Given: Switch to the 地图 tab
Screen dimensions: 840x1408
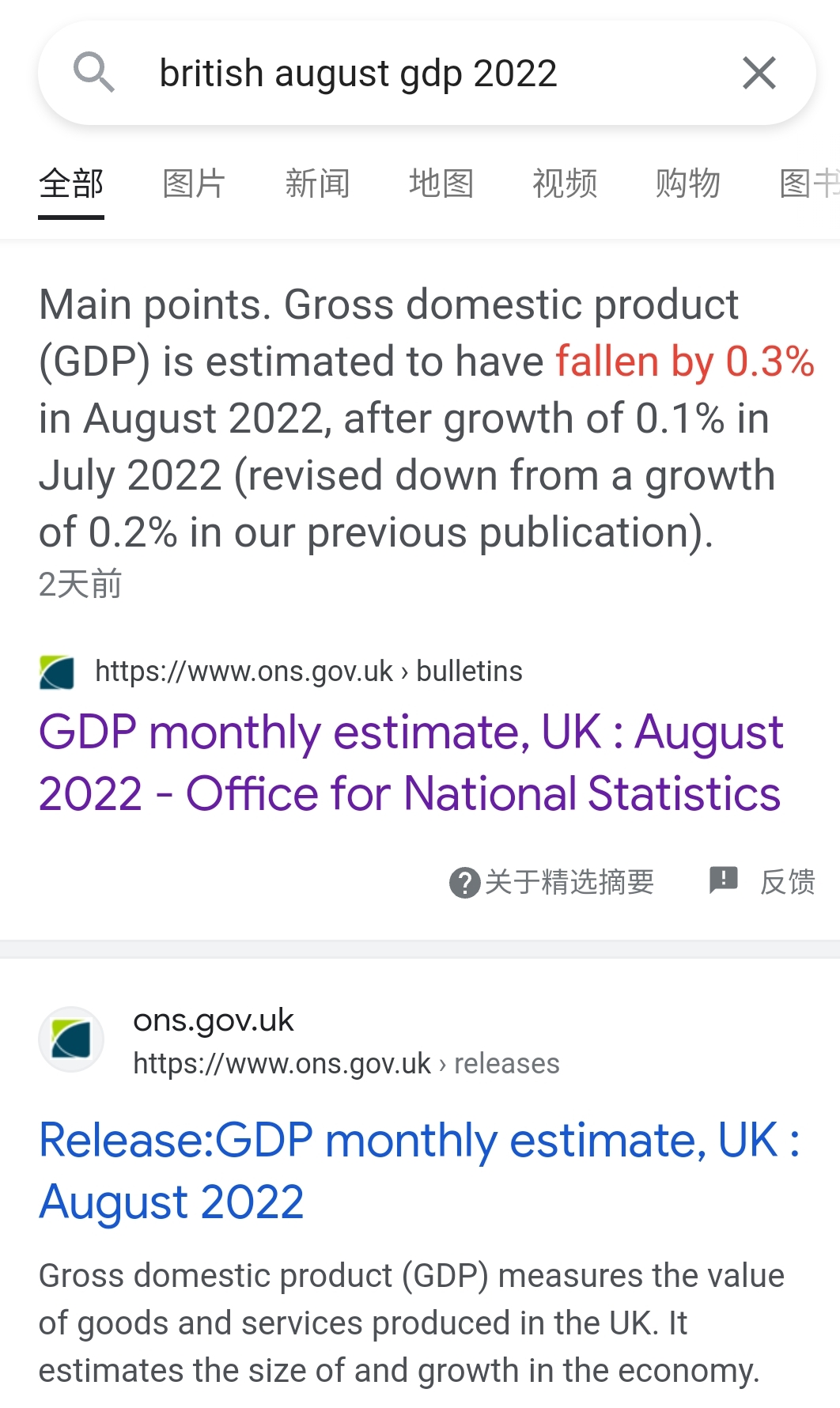Looking at the screenshot, I should click(441, 184).
